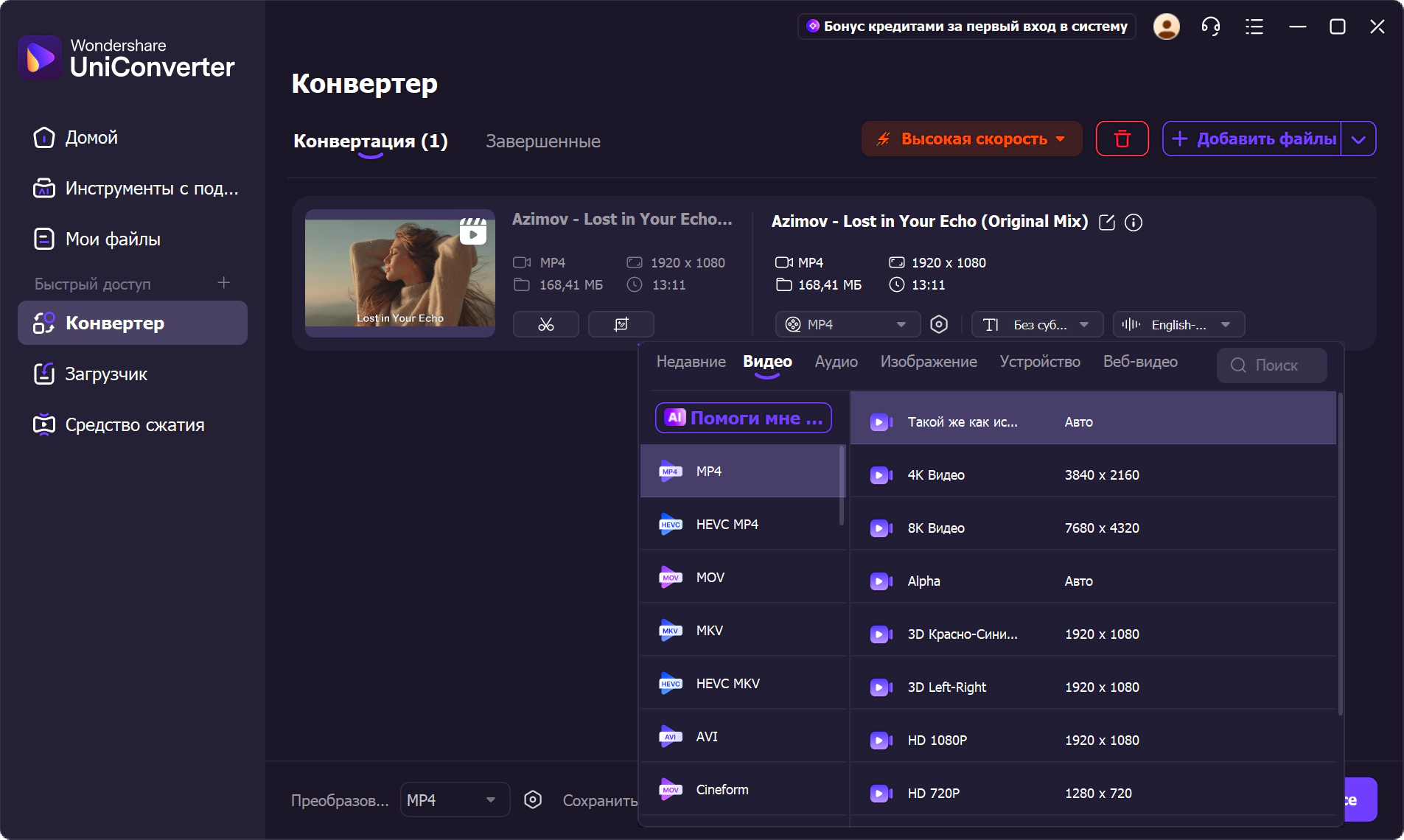Rename output file with edit icon
The width and height of the screenshot is (1404, 840).
point(1107,222)
